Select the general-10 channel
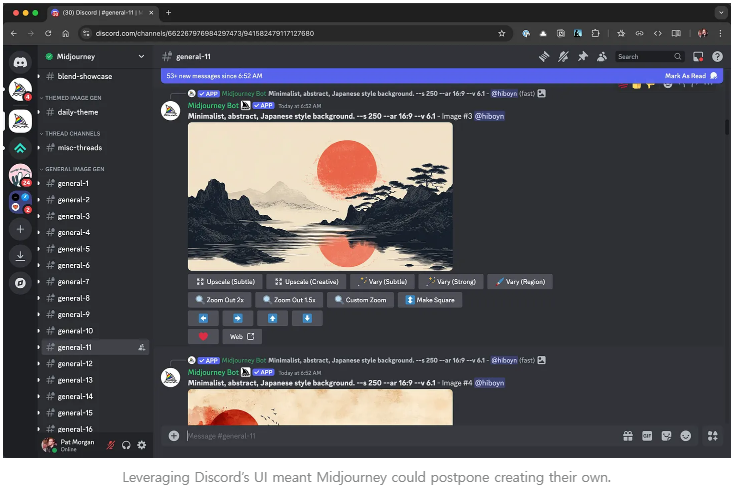The width and height of the screenshot is (738, 492). click(x=96, y=331)
